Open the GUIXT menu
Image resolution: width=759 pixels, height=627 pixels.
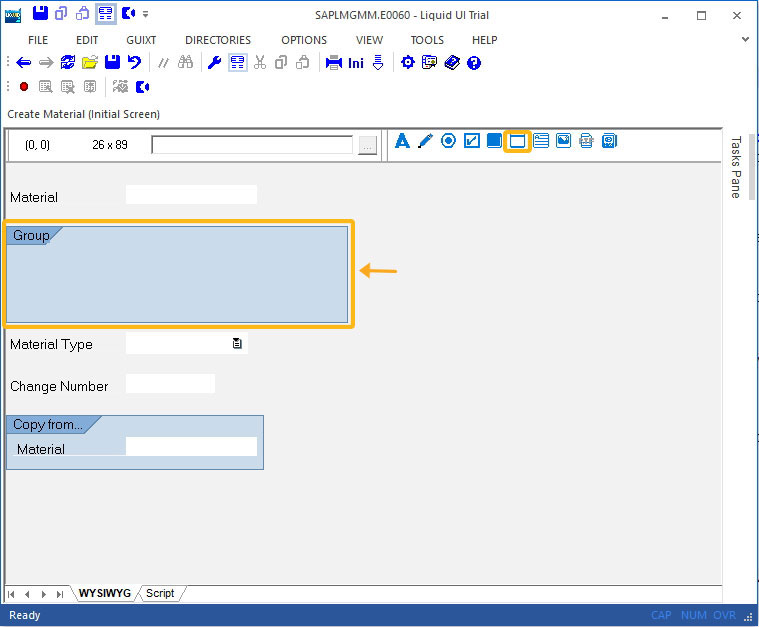click(141, 40)
